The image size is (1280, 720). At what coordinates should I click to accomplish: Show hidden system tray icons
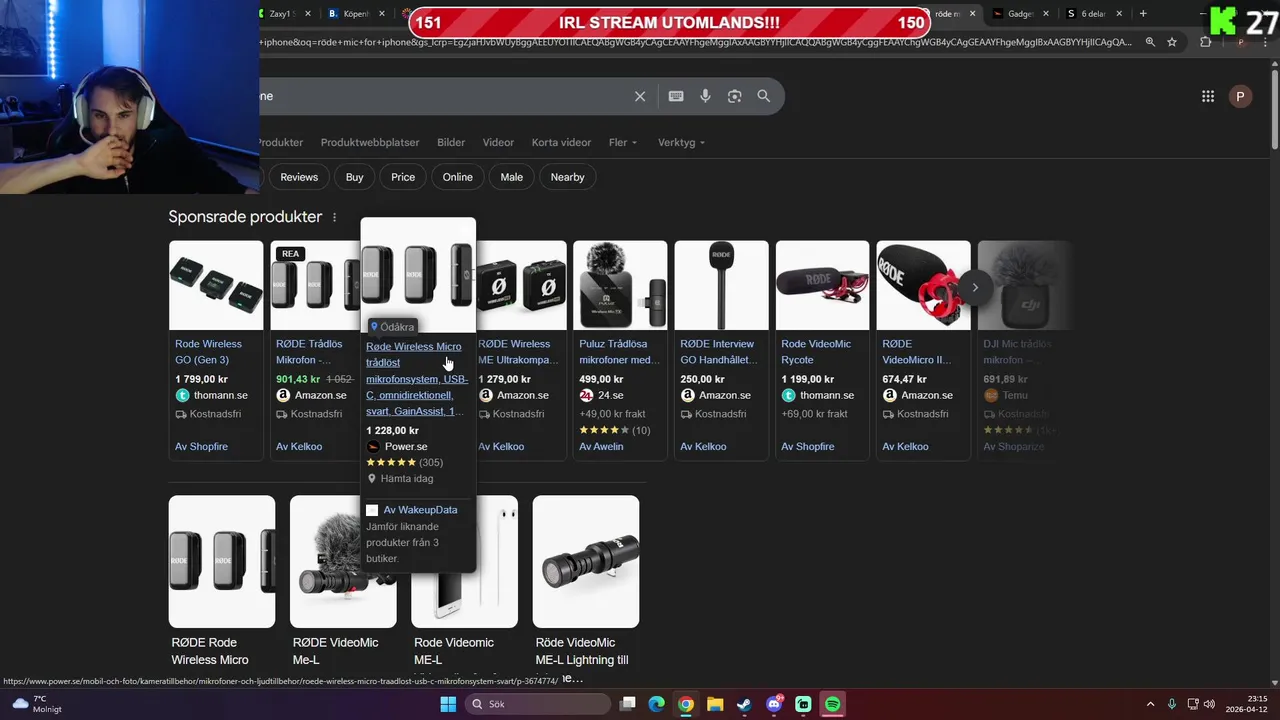coord(1151,704)
